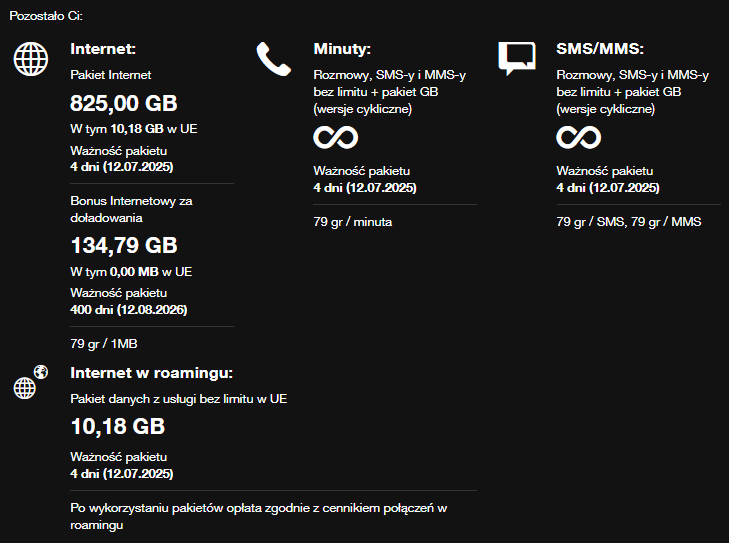Select the "SMS/MMS:" section heading
Screen dimensions: 729x543
600,48
